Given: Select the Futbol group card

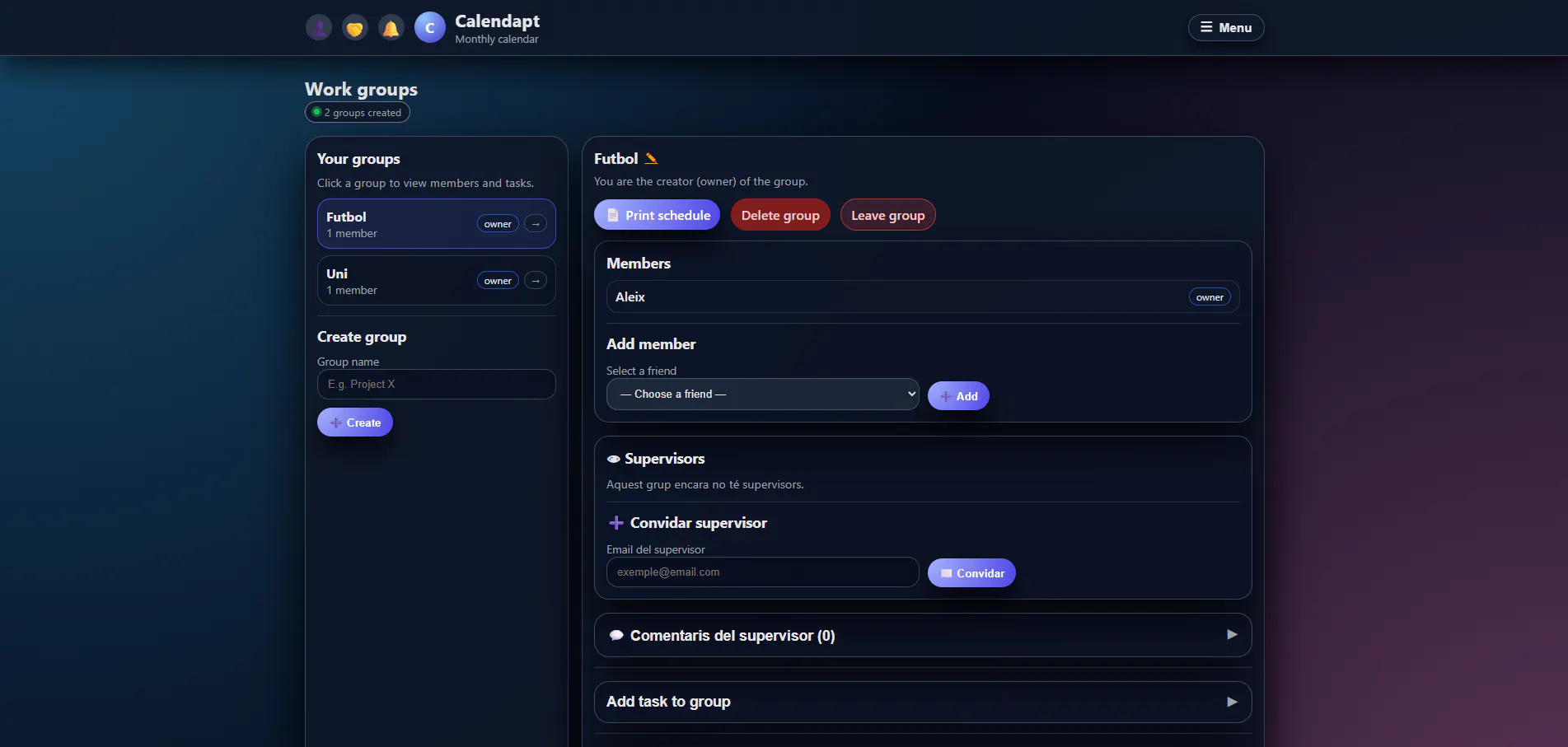Looking at the screenshot, I should pos(437,224).
